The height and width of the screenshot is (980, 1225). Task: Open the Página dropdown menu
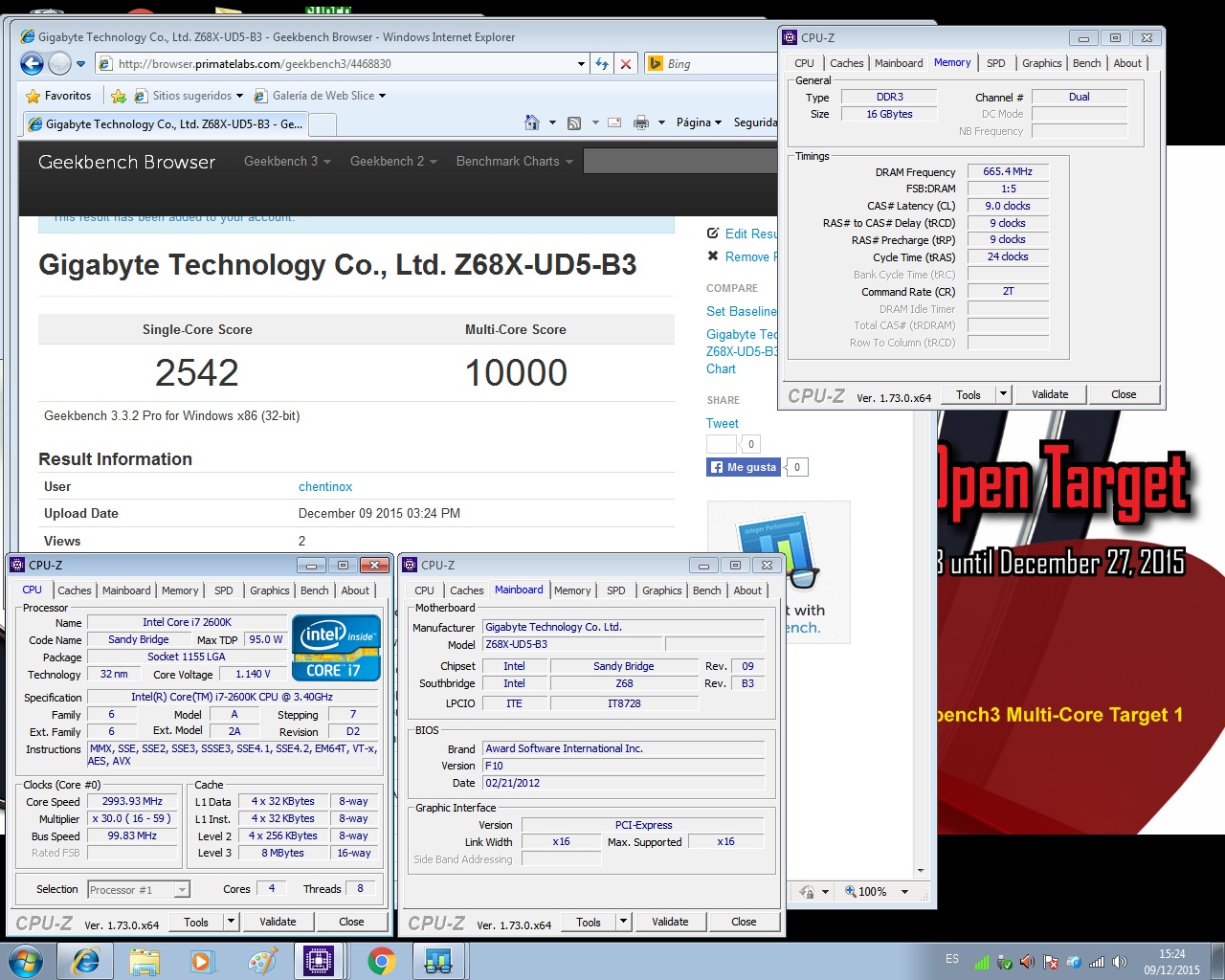point(699,122)
